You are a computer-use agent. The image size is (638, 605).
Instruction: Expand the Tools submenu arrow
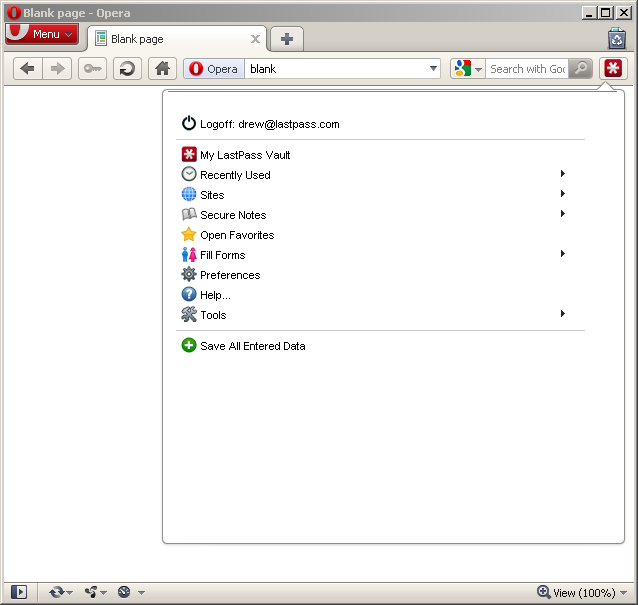tap(563, 314)
